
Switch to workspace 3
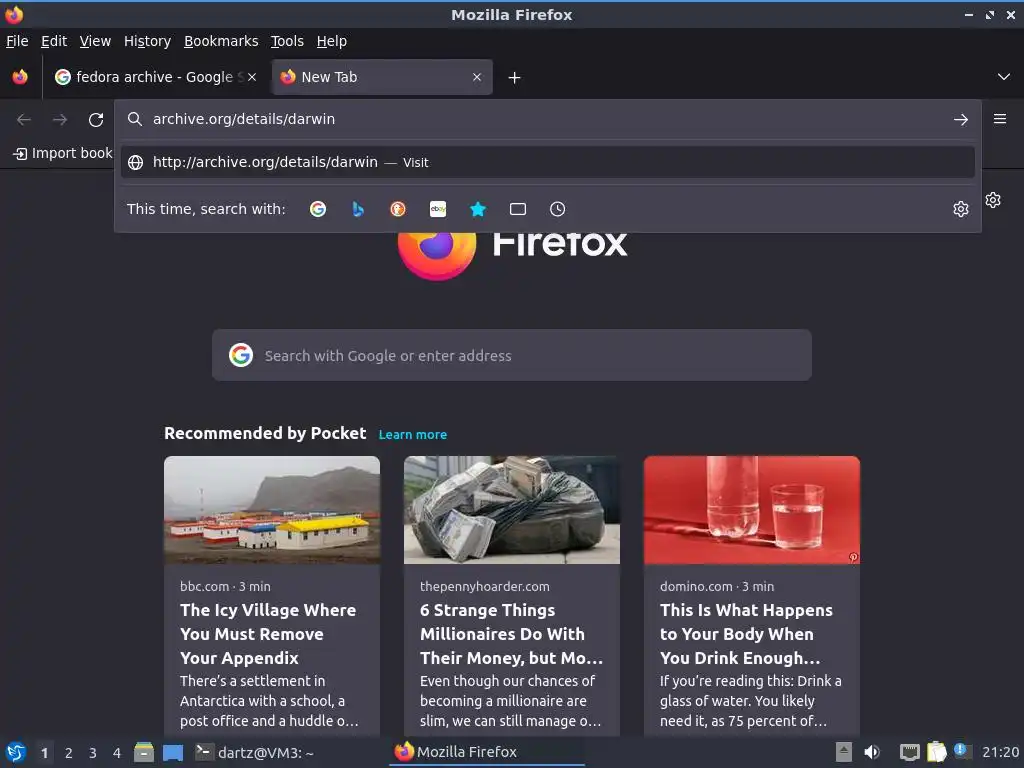coord(93,753)
